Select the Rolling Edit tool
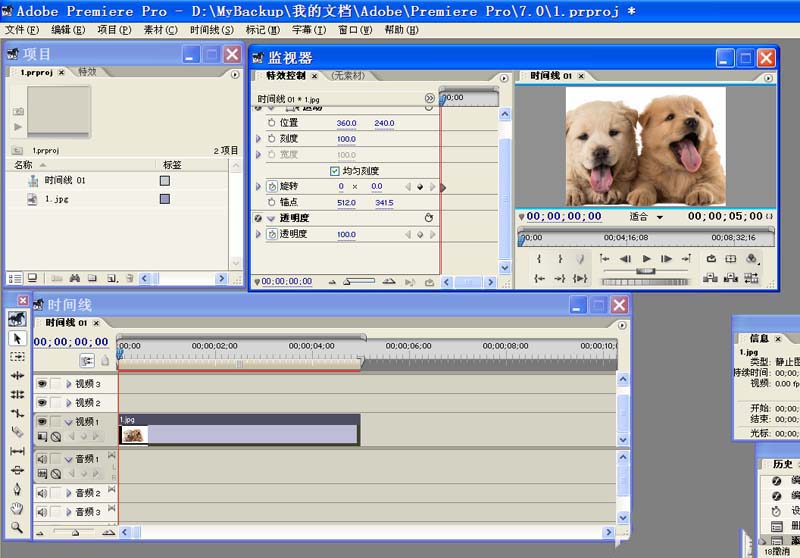The width and height of the screenshot is (800, 558). (17, 394)
